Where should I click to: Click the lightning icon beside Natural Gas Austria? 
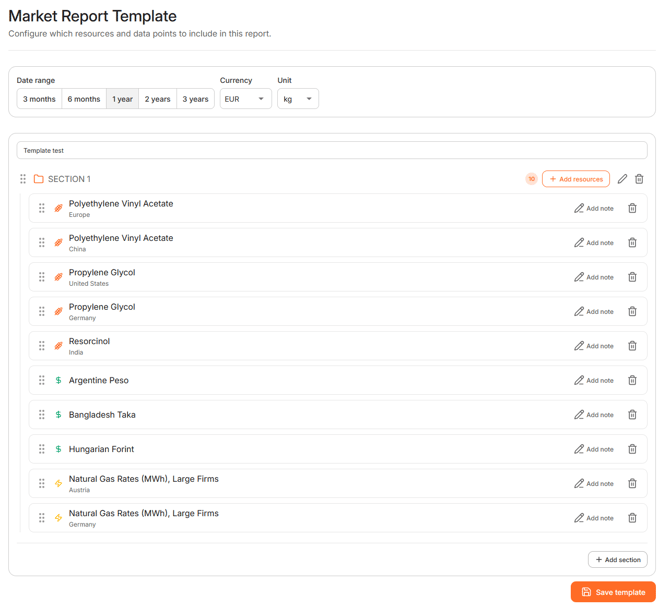click(59, 483)
